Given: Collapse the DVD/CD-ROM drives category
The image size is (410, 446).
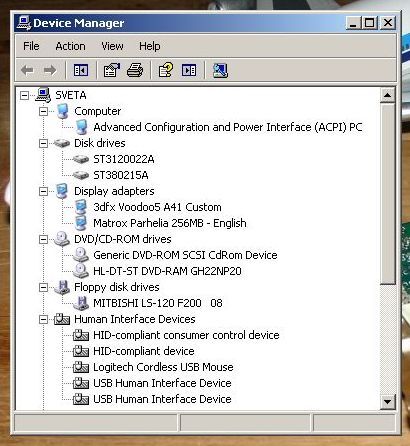Looking at the screenshot, I should [43, 240].
